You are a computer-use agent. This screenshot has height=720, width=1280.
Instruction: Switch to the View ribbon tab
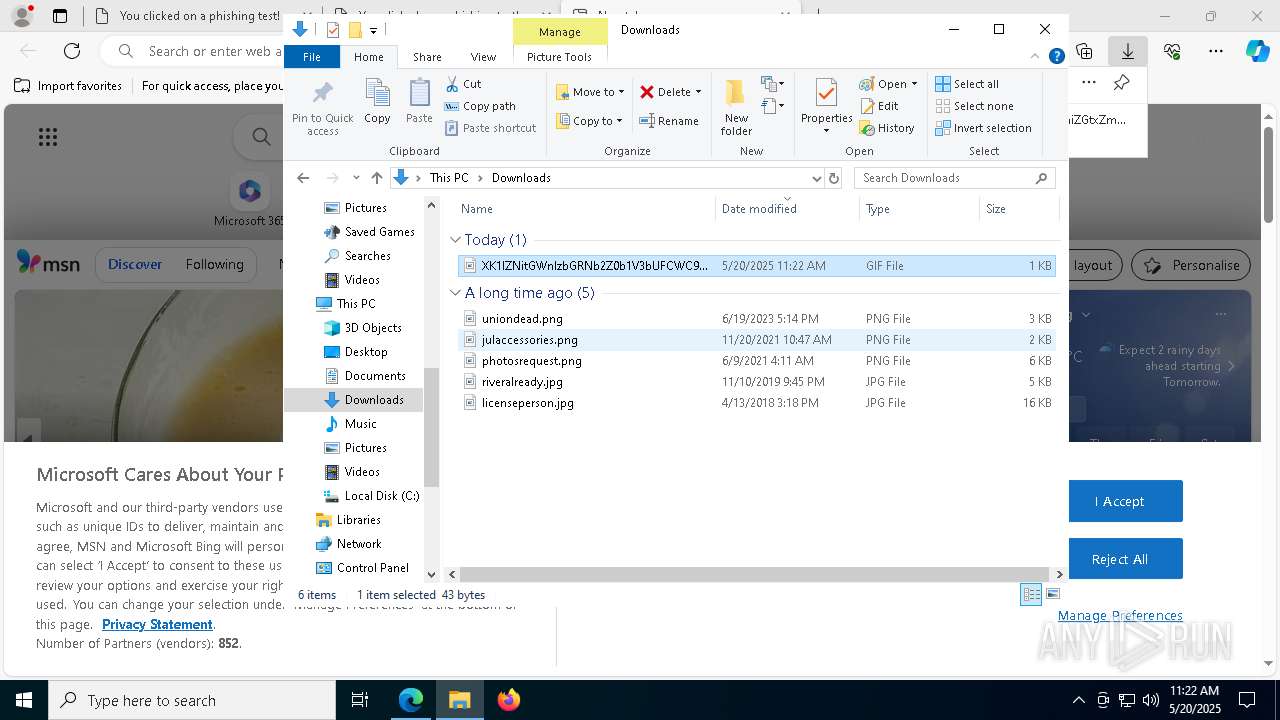point(483,57)
